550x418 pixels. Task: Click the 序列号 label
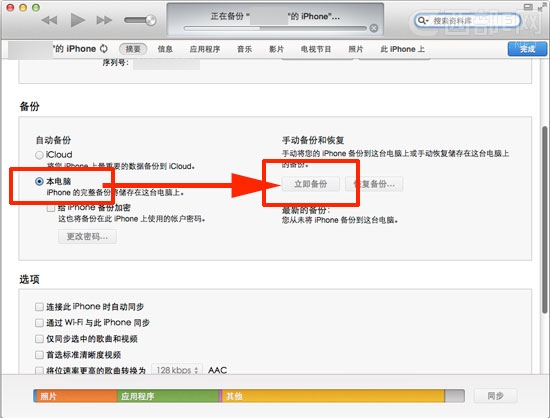click(115, 63)
